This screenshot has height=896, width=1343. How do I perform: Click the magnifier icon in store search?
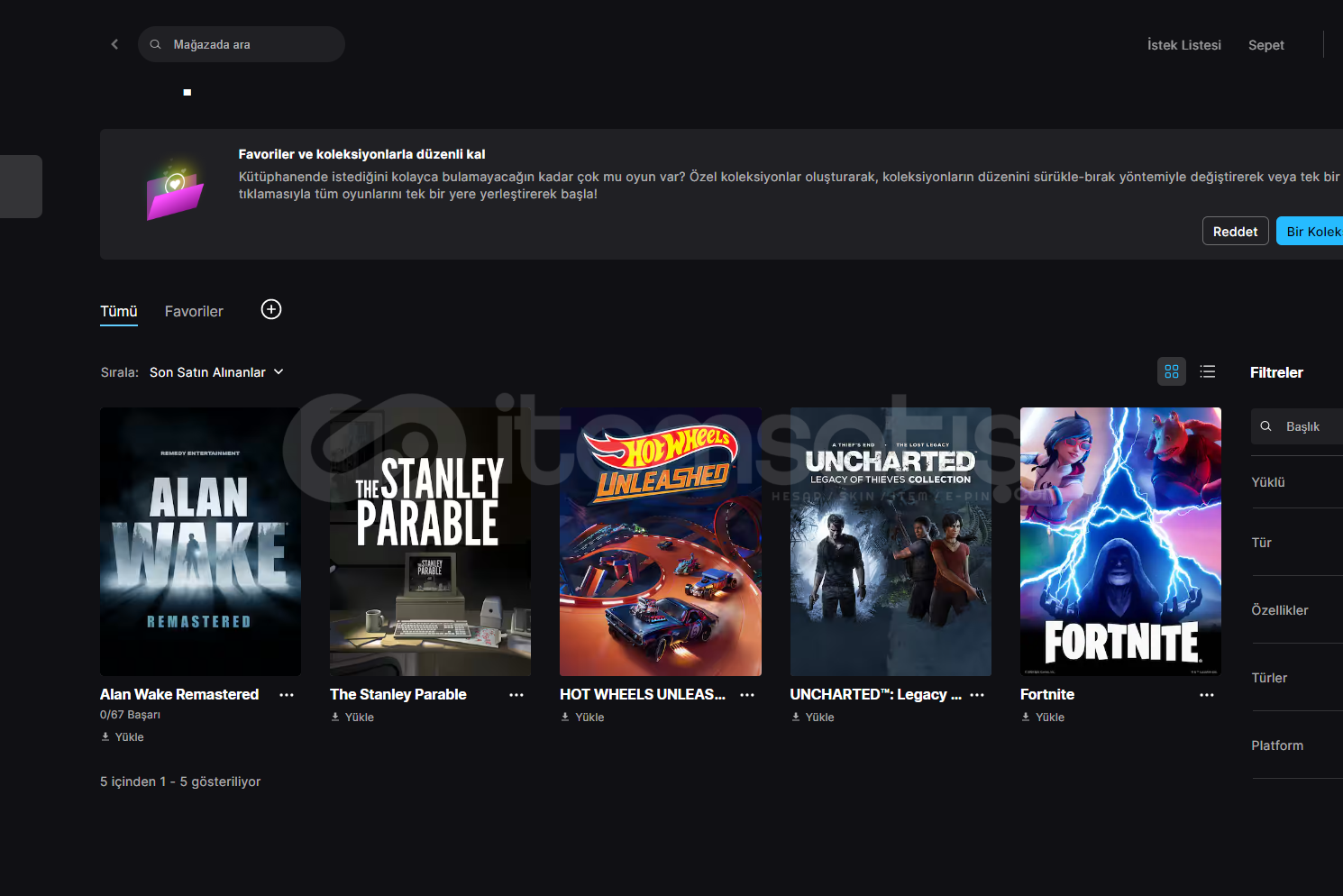[x=155, y=44]
